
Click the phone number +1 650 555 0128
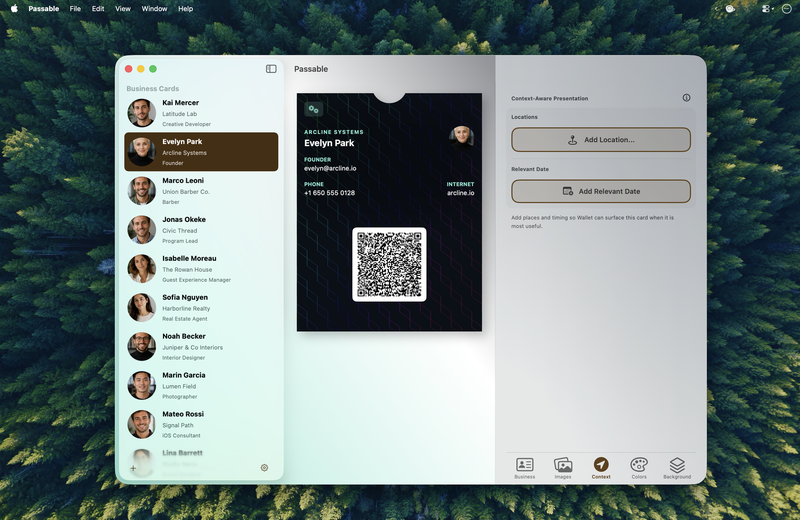[x=330, y=193]
